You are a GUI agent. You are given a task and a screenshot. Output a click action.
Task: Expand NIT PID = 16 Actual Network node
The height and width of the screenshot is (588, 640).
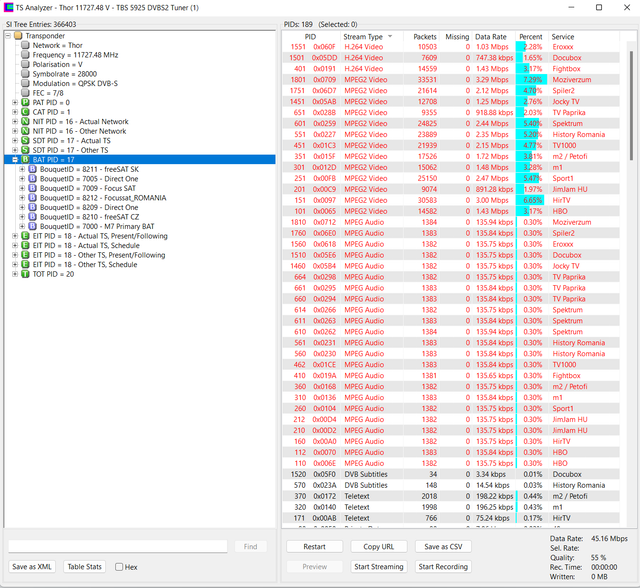click(15, 122)
